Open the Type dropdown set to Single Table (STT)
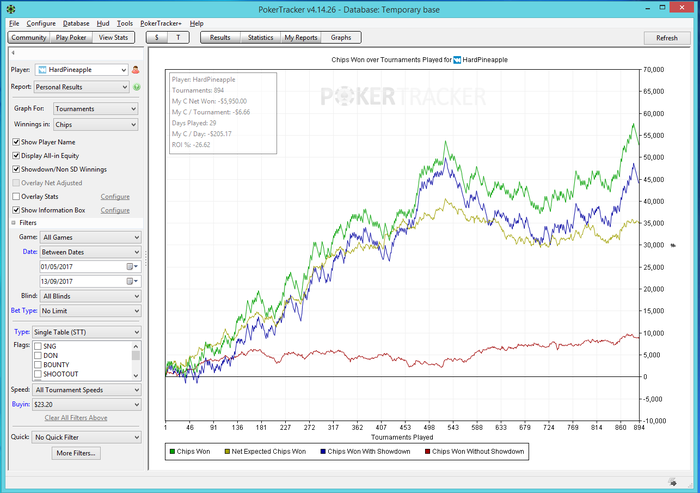This screenshot has height=493, width=700. coord(87,330)
